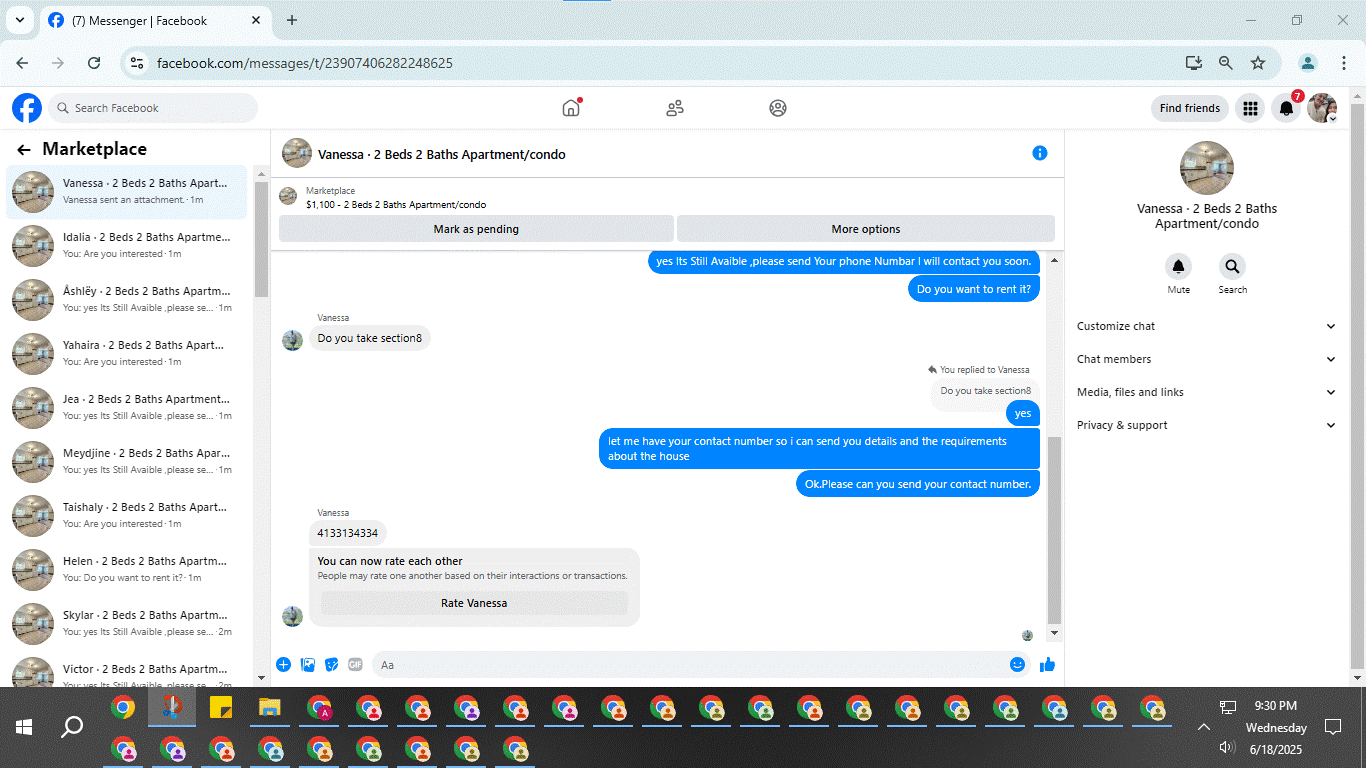Search in conversation with the magnifier icon
Screen dimensions: 1366x768
coord(1232,267)
